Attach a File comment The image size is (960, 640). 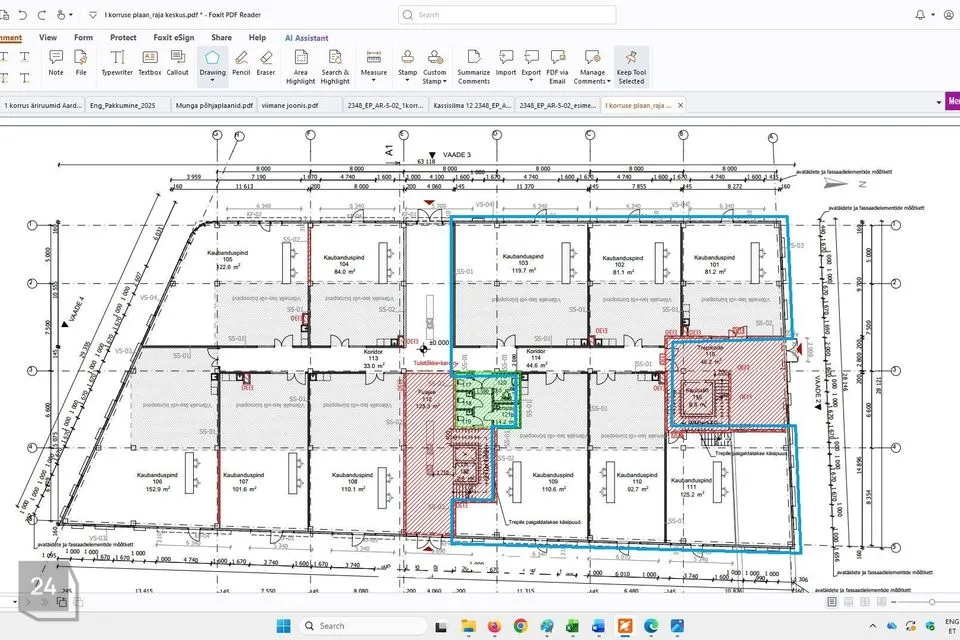pos(81,63)
